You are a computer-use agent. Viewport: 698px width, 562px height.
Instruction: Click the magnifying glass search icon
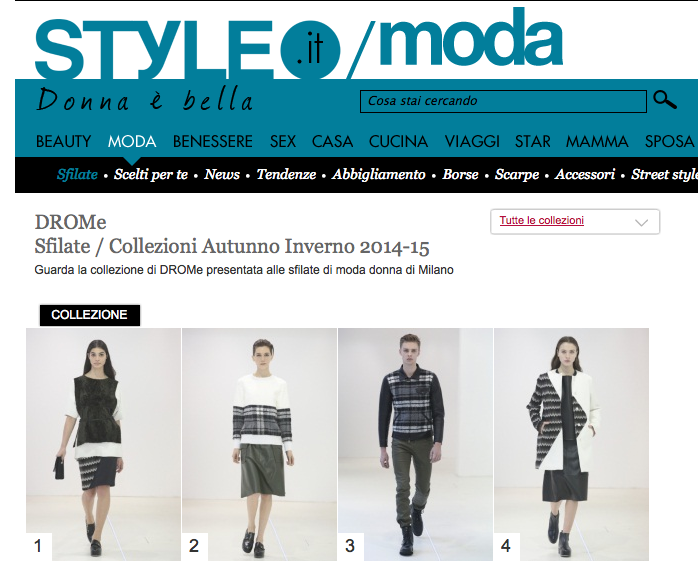[x=665, y=100]
